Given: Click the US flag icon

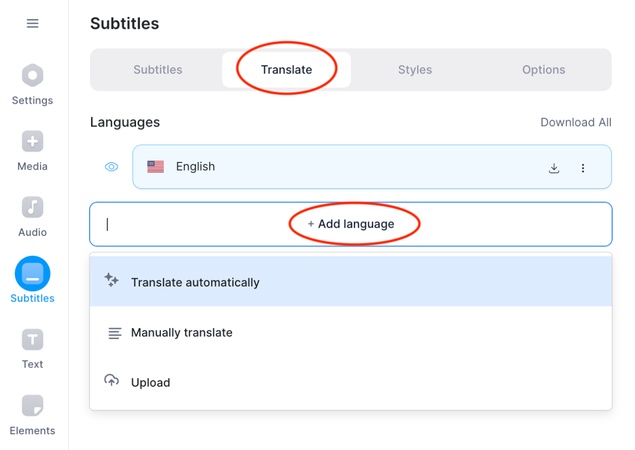Looking at the screenshot, I should 156,167.
